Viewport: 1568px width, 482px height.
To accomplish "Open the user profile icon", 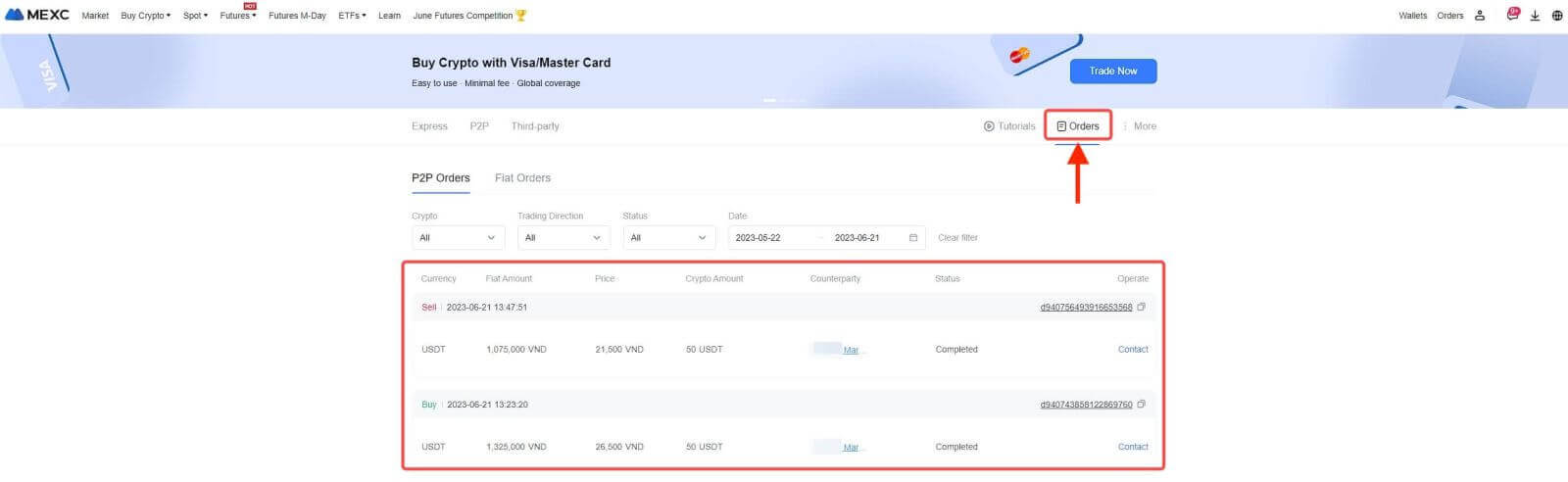I will (1480, 16).
